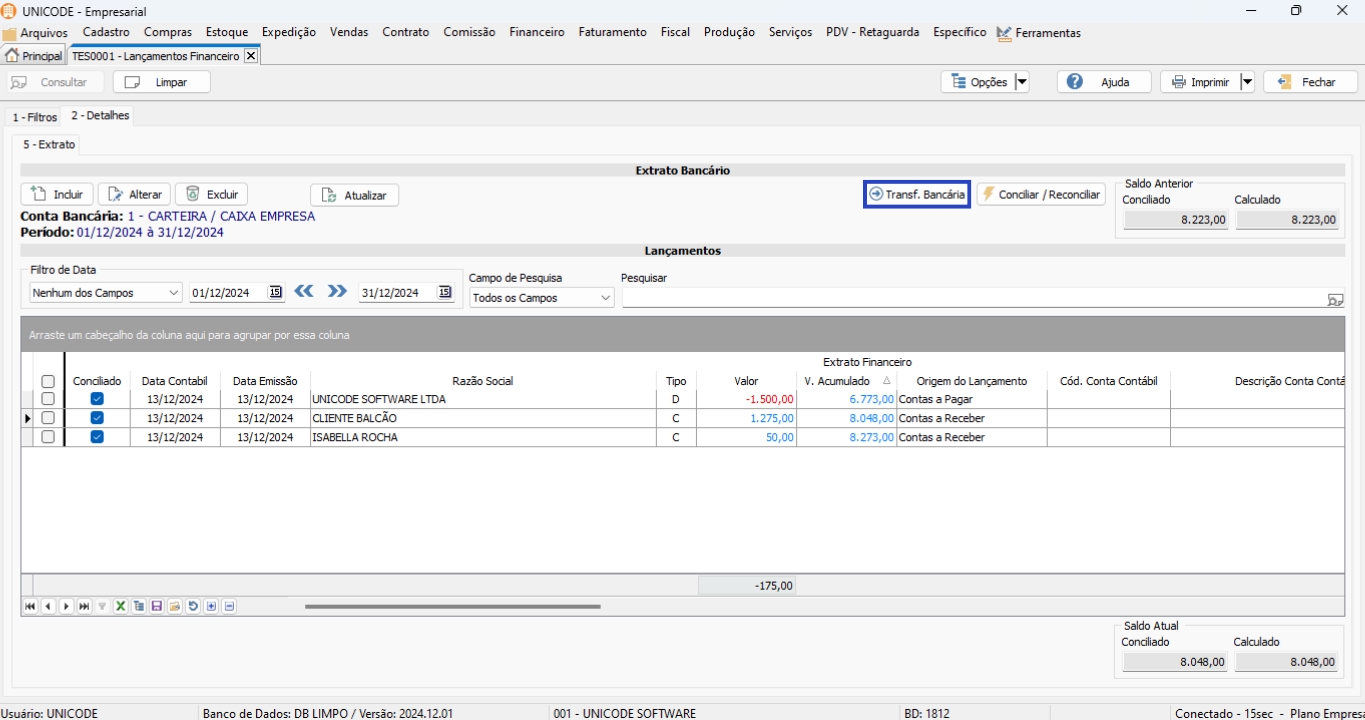Open Estoque menu
Screen dimensions: 1365x720
(227, 32)
